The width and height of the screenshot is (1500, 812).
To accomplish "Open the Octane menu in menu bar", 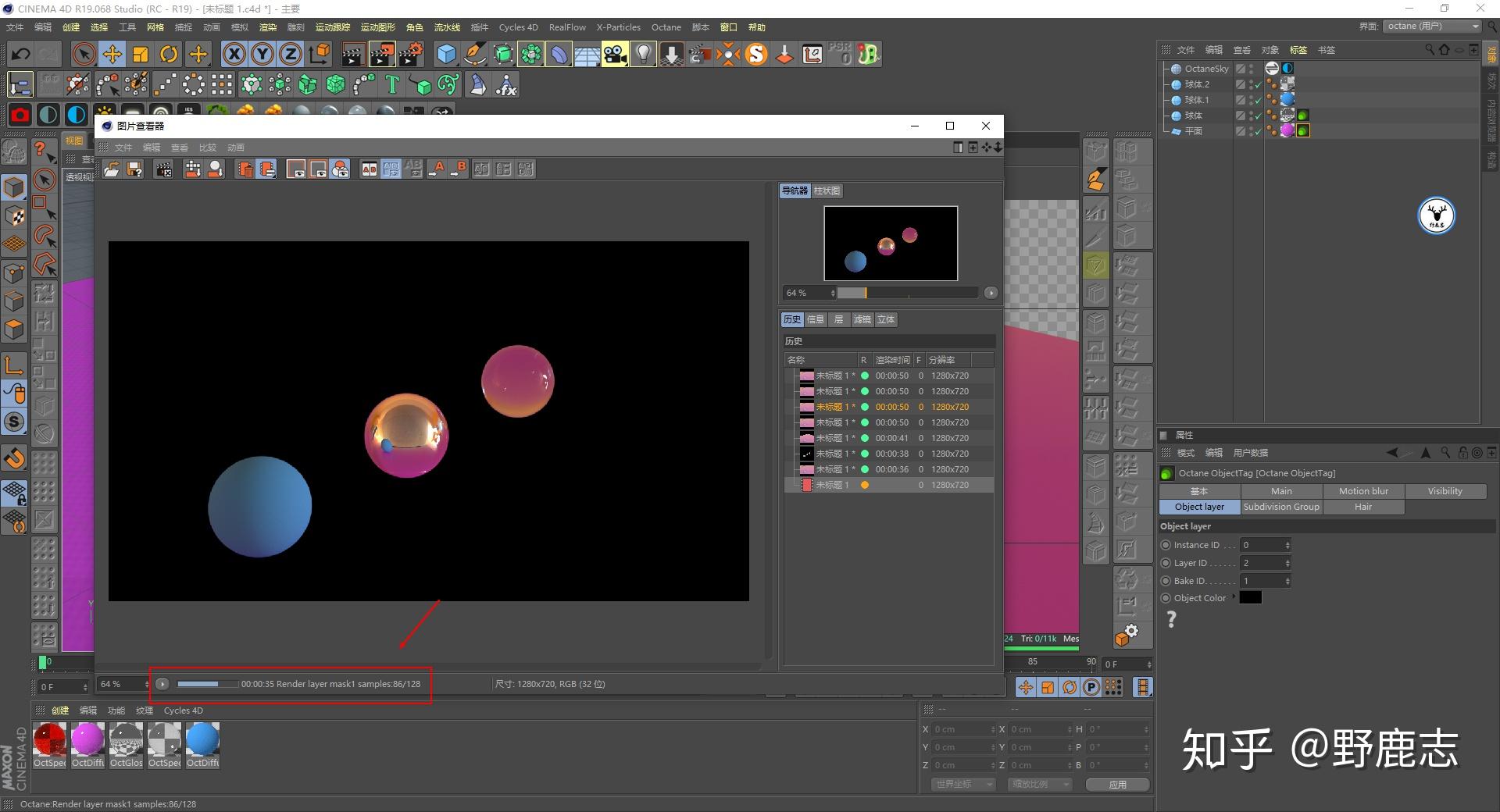I will pos(666,27).
